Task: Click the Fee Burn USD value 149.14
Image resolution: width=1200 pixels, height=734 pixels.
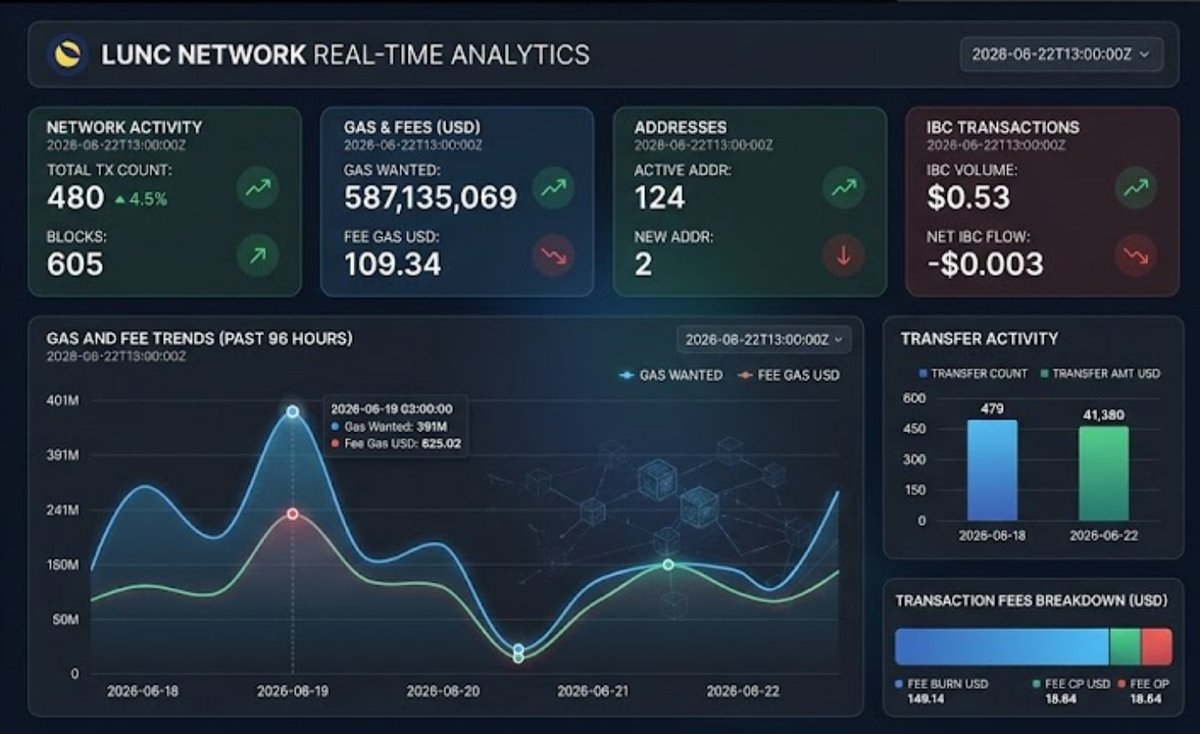Action: pyautogui.click(x=927, y=700)
